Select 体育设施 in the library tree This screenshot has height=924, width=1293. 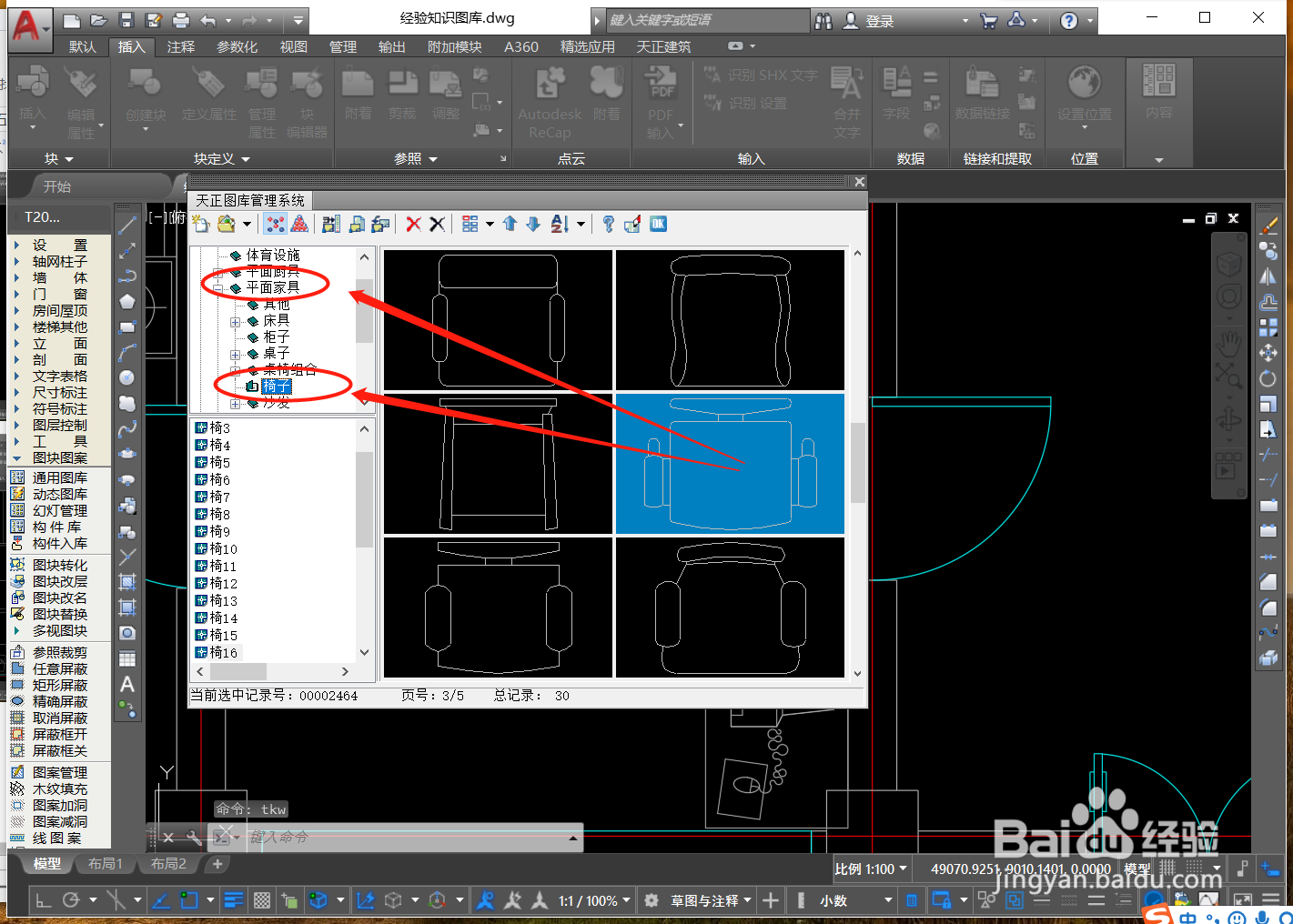[273, 256]
